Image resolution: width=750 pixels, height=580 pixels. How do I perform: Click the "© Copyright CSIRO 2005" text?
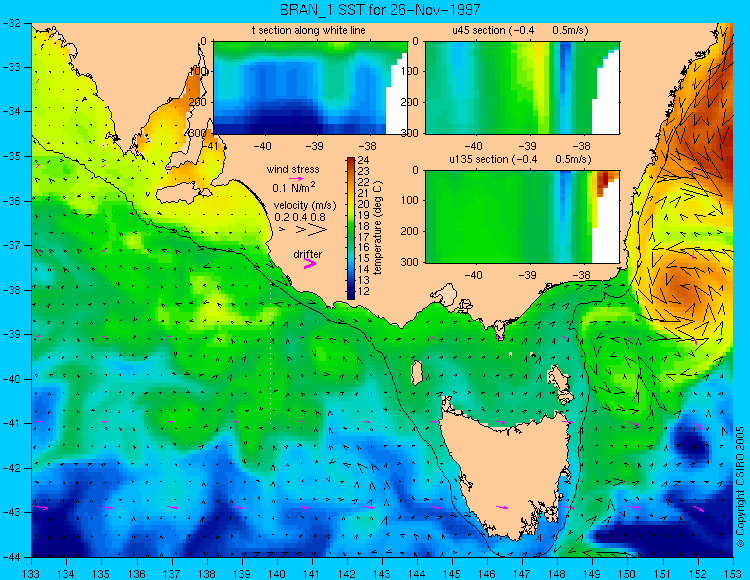coord(740,487)
